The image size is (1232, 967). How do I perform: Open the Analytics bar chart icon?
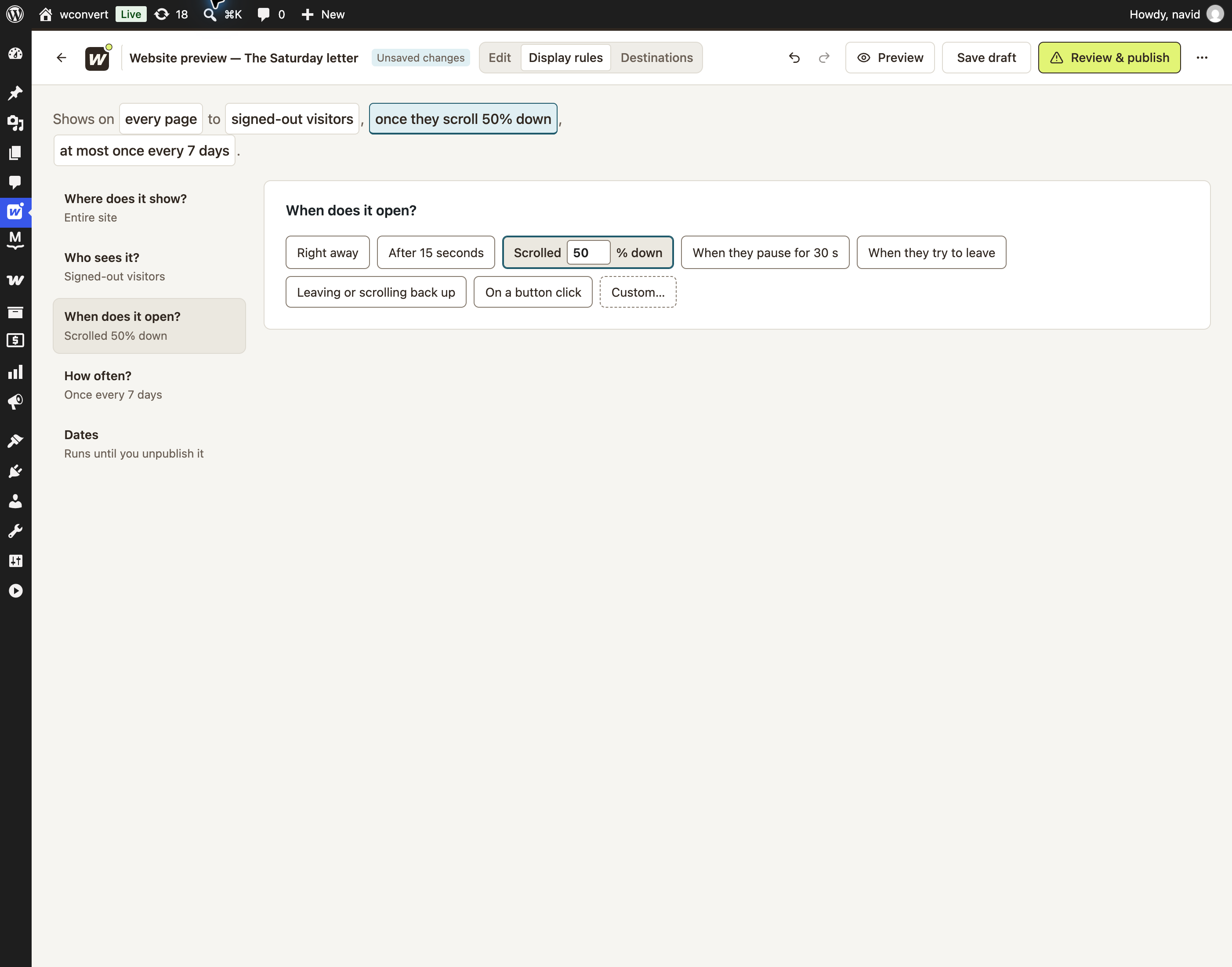(x=15, y=372)
